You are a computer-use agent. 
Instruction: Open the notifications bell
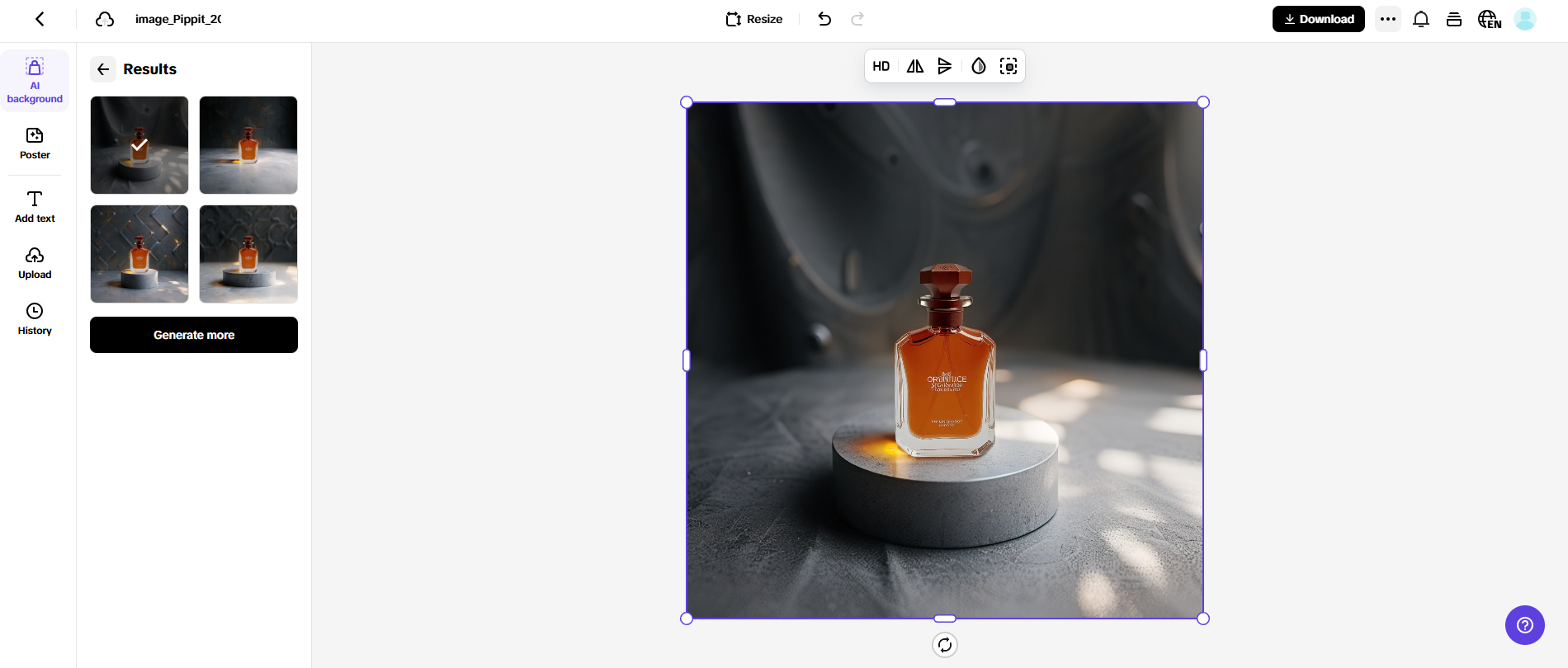1421,19
